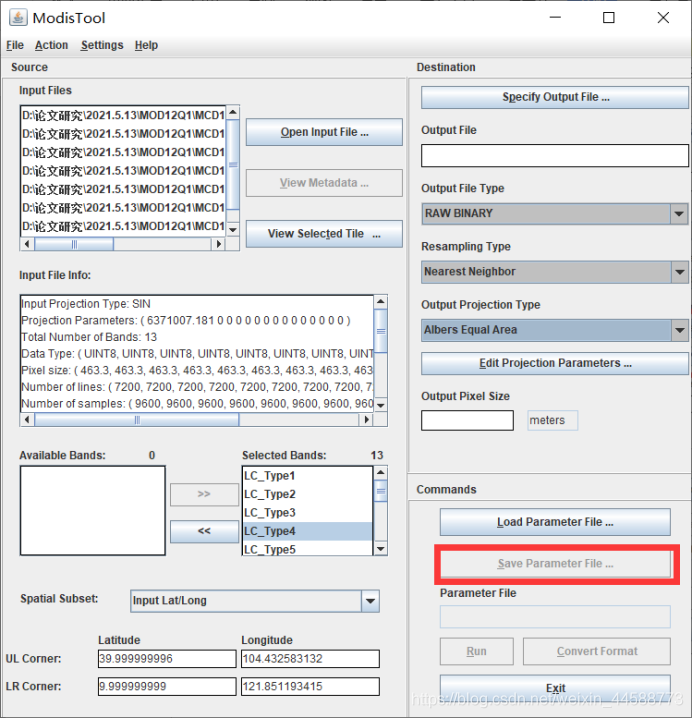The width and height of the screenshot is (693, 718).
Task: Click Specify Output File button
Action: coord(555,98)
